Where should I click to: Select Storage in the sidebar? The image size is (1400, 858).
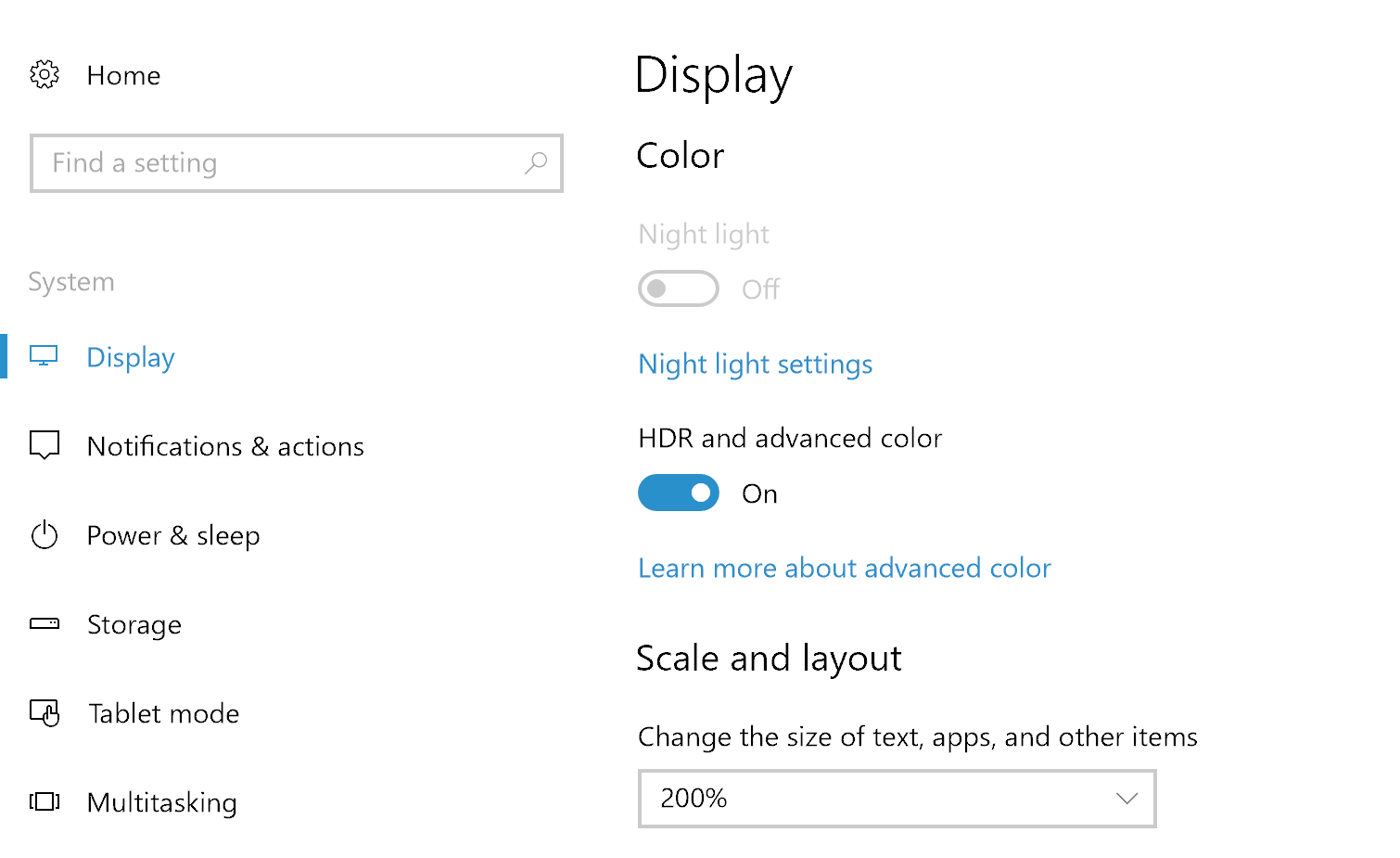pyautogui.click(x=134, y=624)
